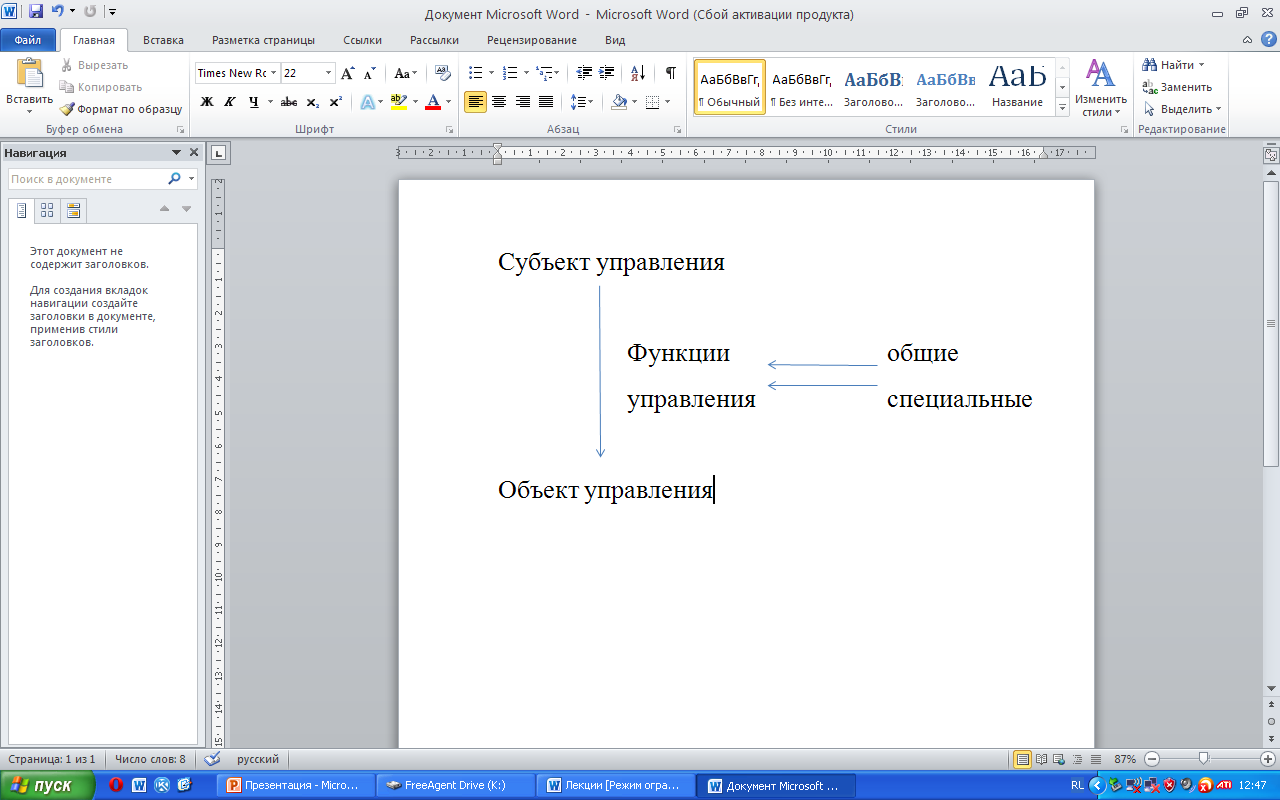Center align the paragraph text
Screen dimensions: 1280x800
coord(499,102)
